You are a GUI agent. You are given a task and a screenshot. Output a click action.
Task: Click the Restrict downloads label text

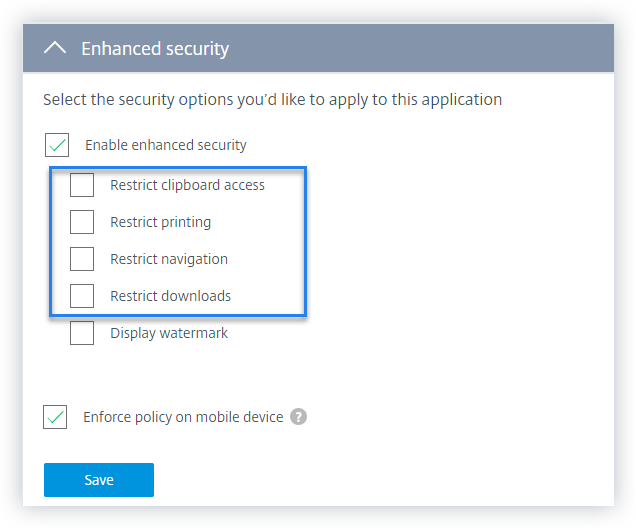pyautogui.click(x=170, y=296)
